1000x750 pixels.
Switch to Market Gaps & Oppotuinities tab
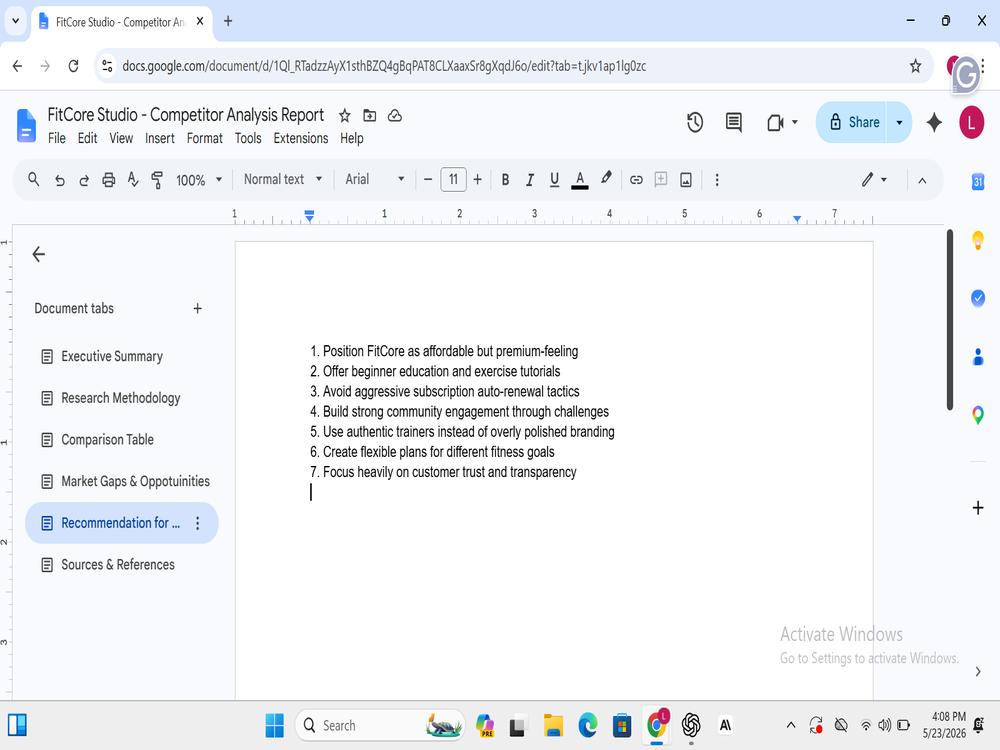pos(135,482)
